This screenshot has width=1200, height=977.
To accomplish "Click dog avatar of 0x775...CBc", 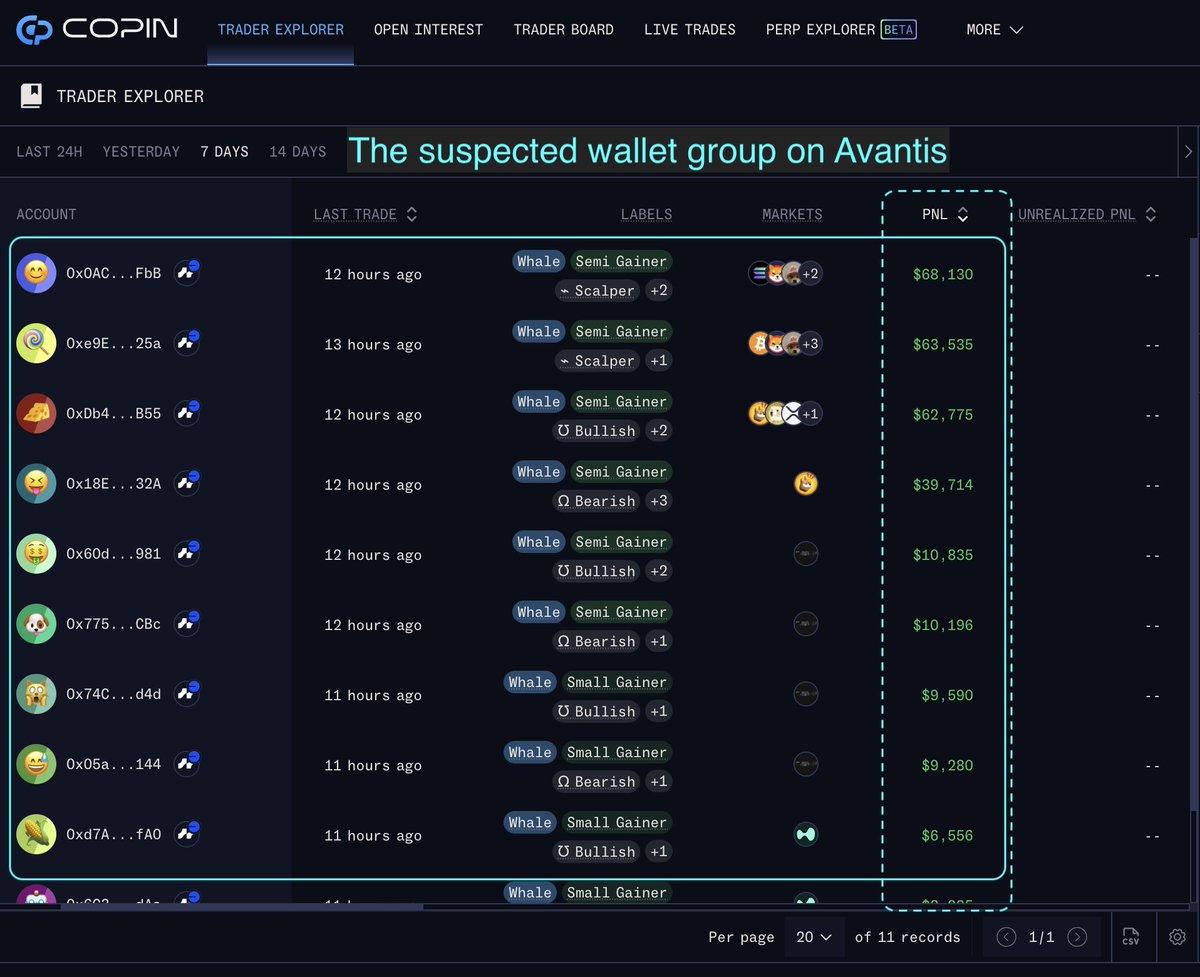I will point(36,624).
